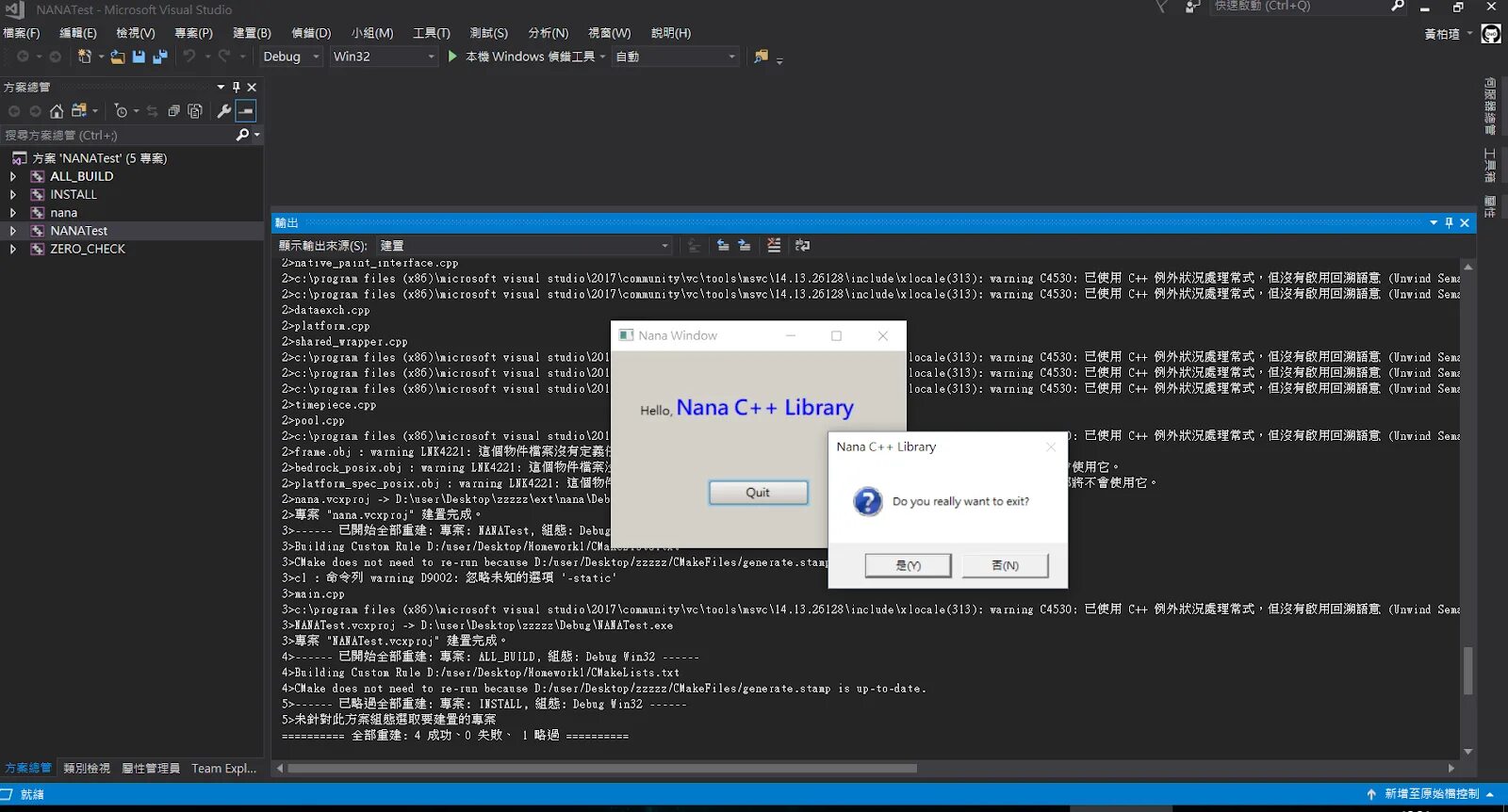Click 否(N) to cancel exit

(1006, 565)
